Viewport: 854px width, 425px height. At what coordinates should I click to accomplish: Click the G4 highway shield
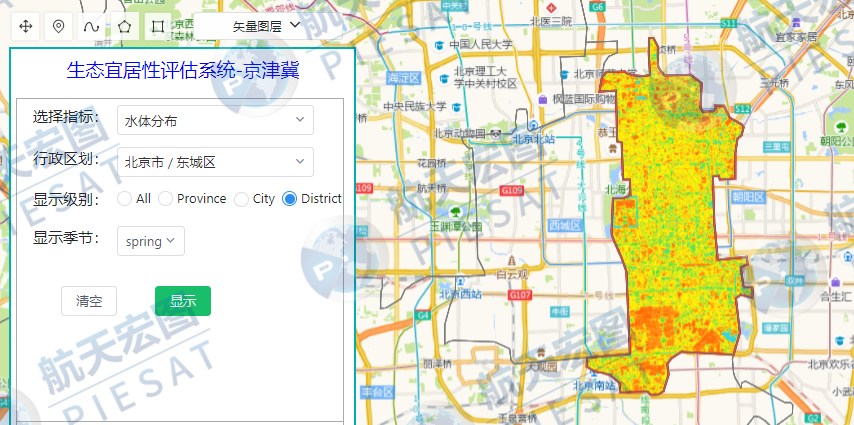pos(423,315)
